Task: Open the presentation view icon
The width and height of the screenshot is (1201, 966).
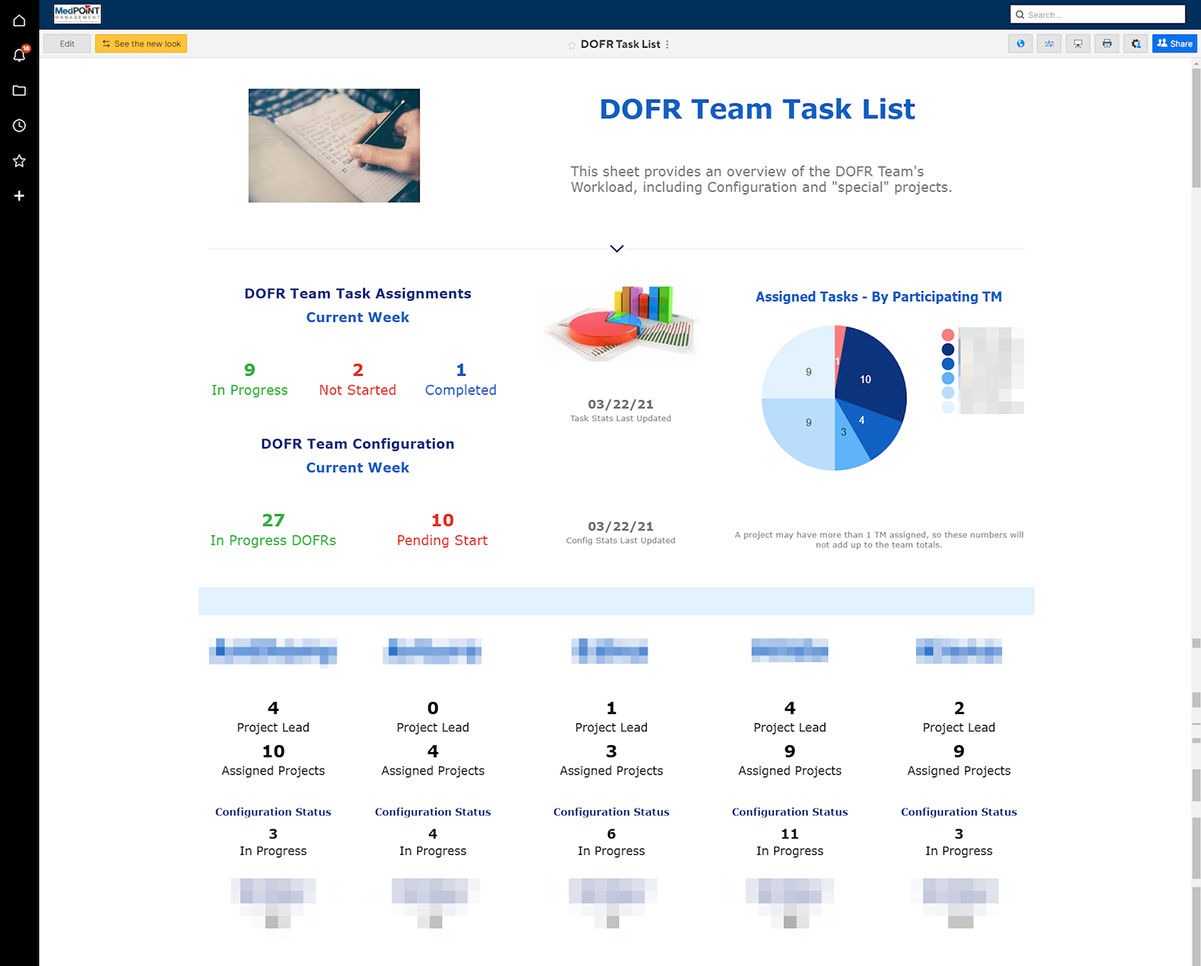Action: [1077, 44]
